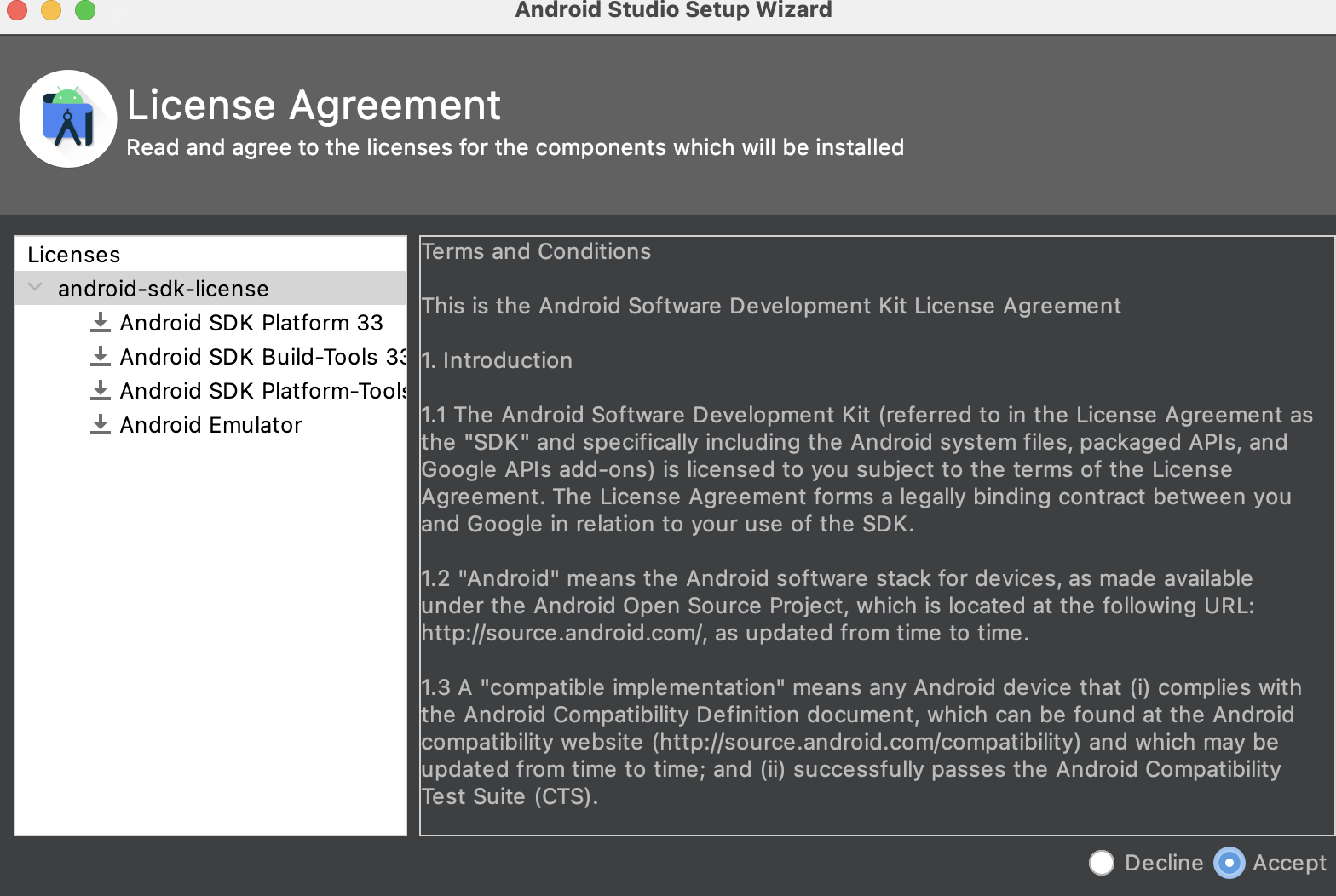Select the Accept radio button
The image size is (1336, 896).
[1229, 863]
